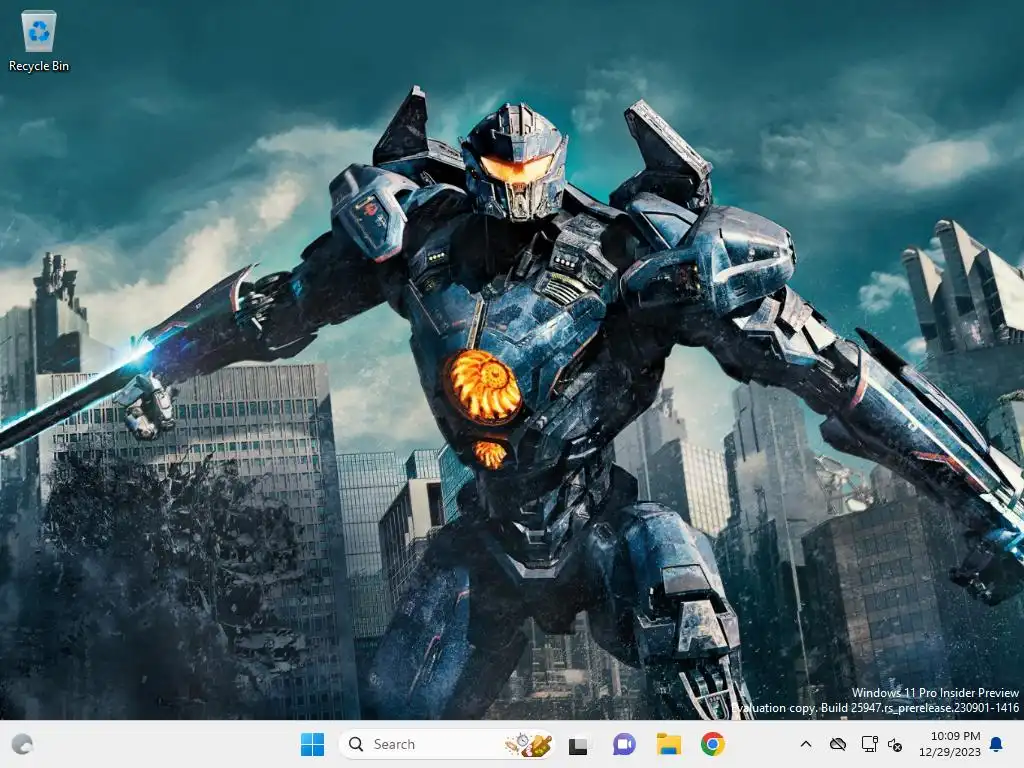Launch the Chat (Teams) taskbar icon
The image size is (1024, 768).
(x=624, y=744)
